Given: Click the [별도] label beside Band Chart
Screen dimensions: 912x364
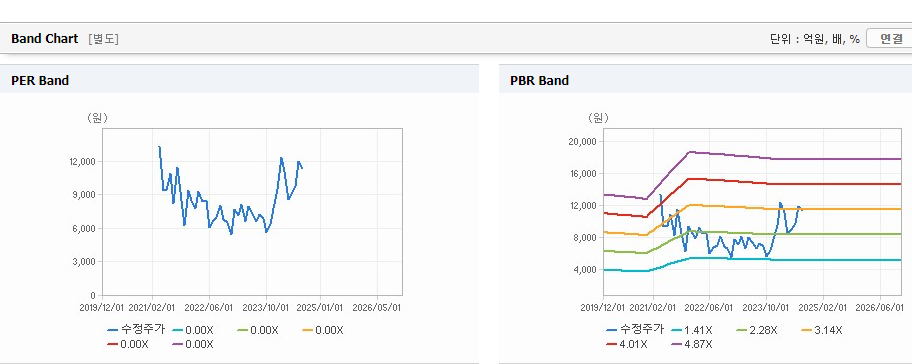Looking at the screenshot, I should click(104, 39).
